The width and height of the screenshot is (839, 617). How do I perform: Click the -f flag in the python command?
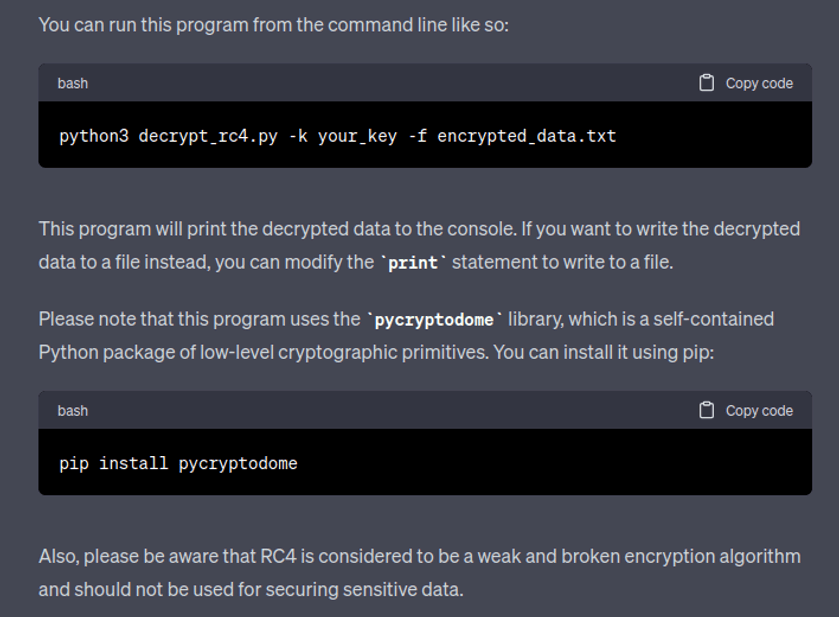click(x=417, y=136)
